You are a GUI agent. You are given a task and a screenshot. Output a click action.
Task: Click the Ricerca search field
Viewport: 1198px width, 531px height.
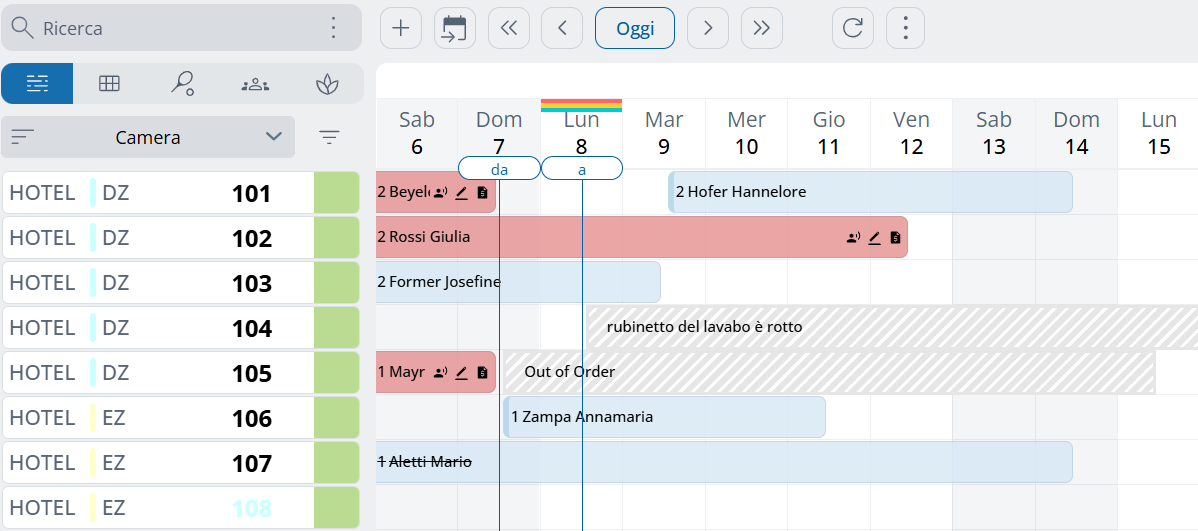coord(170,28)
